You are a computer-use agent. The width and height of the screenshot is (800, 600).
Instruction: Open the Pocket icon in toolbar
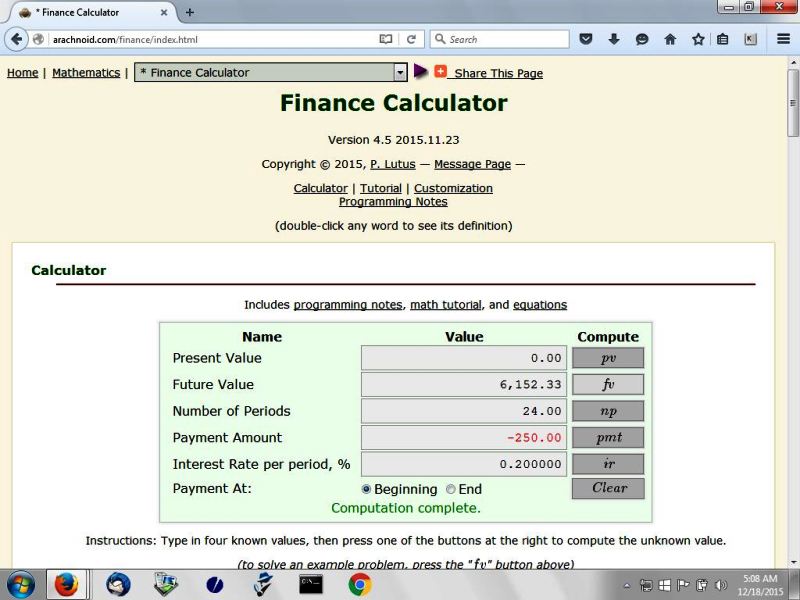(x=586, y=39)
